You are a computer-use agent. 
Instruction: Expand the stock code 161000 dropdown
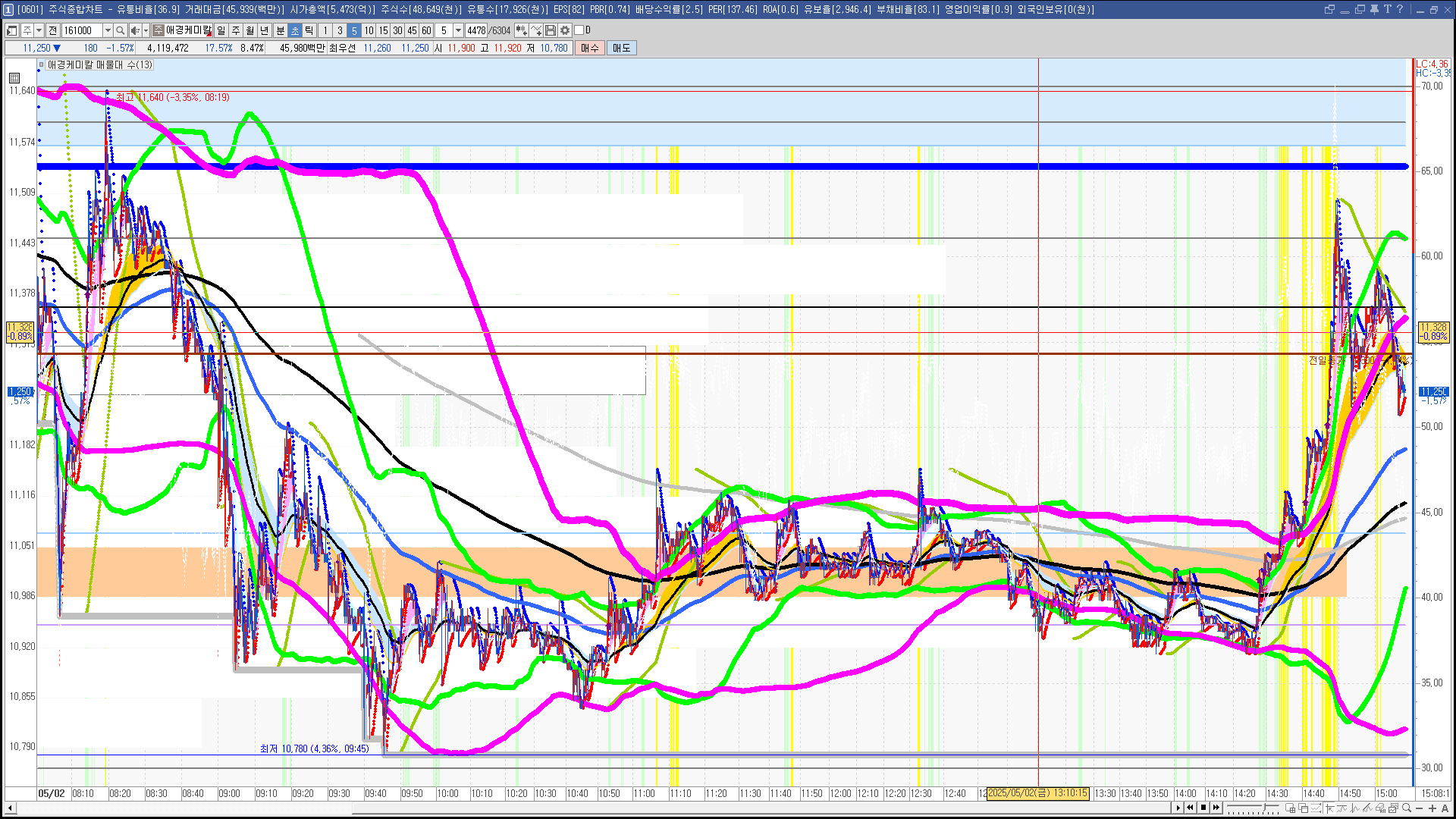tap(108, 30)
